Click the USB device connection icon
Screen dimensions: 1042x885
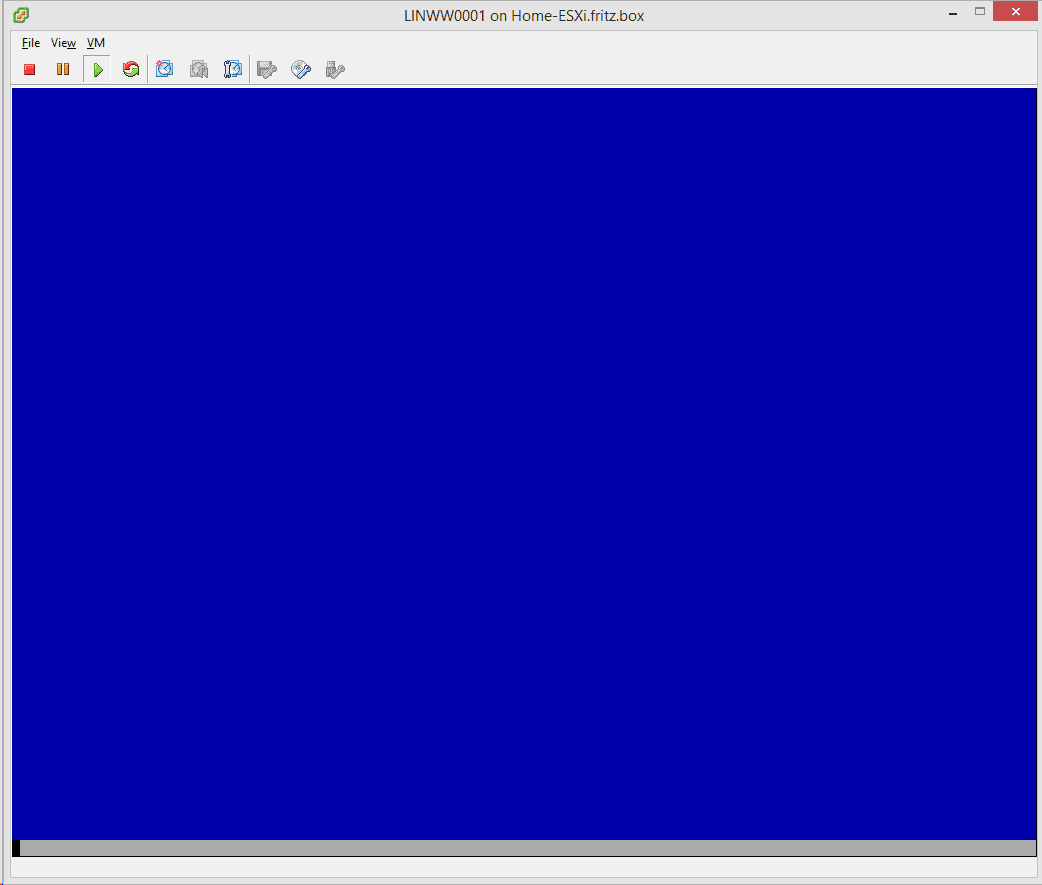[x=335, y=70]
